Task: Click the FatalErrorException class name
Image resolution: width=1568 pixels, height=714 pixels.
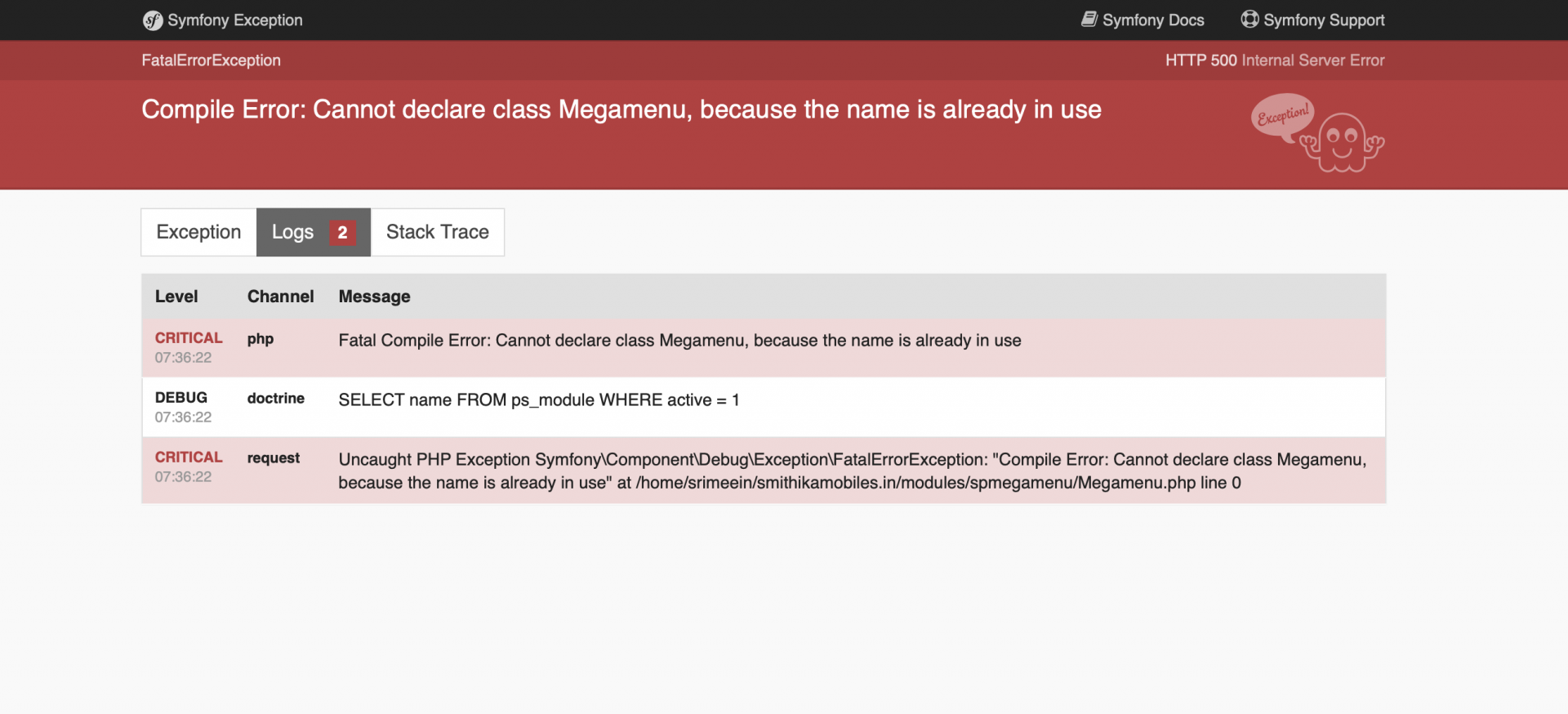Action: pos(211,60)
